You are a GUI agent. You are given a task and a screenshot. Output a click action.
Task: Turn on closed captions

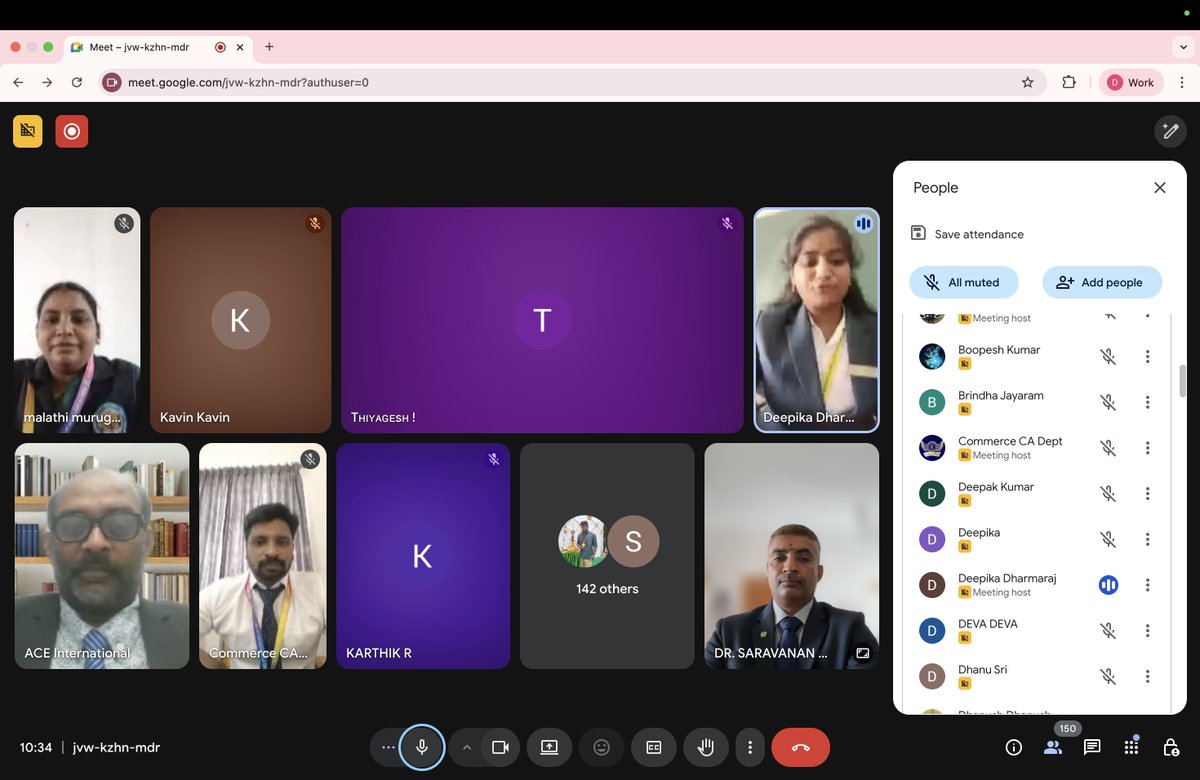pos(653,747)
